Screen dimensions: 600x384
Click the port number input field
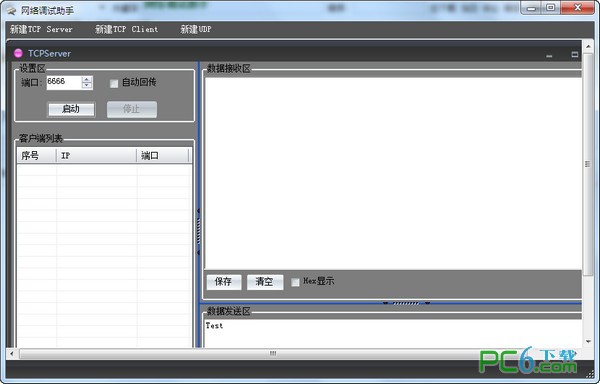pos(64,82)
